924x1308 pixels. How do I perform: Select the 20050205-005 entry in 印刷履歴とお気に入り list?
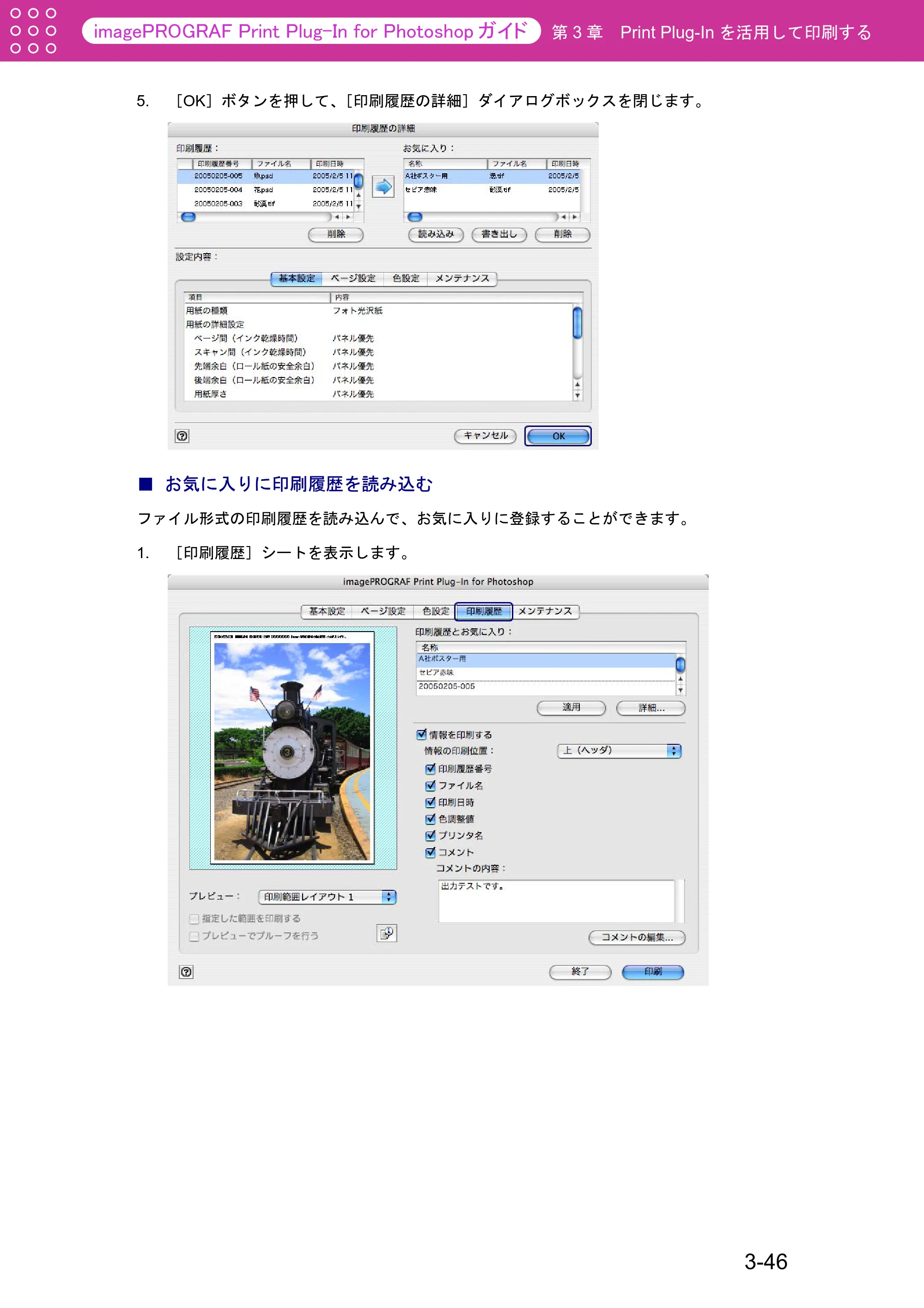[546, 687]
